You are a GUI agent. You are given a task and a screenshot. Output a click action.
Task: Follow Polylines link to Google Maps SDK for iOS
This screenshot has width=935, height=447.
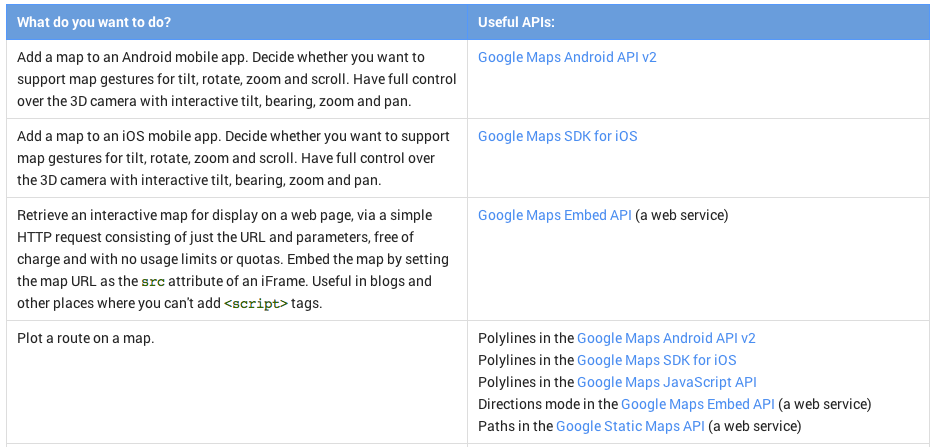[x=657, y=361]
